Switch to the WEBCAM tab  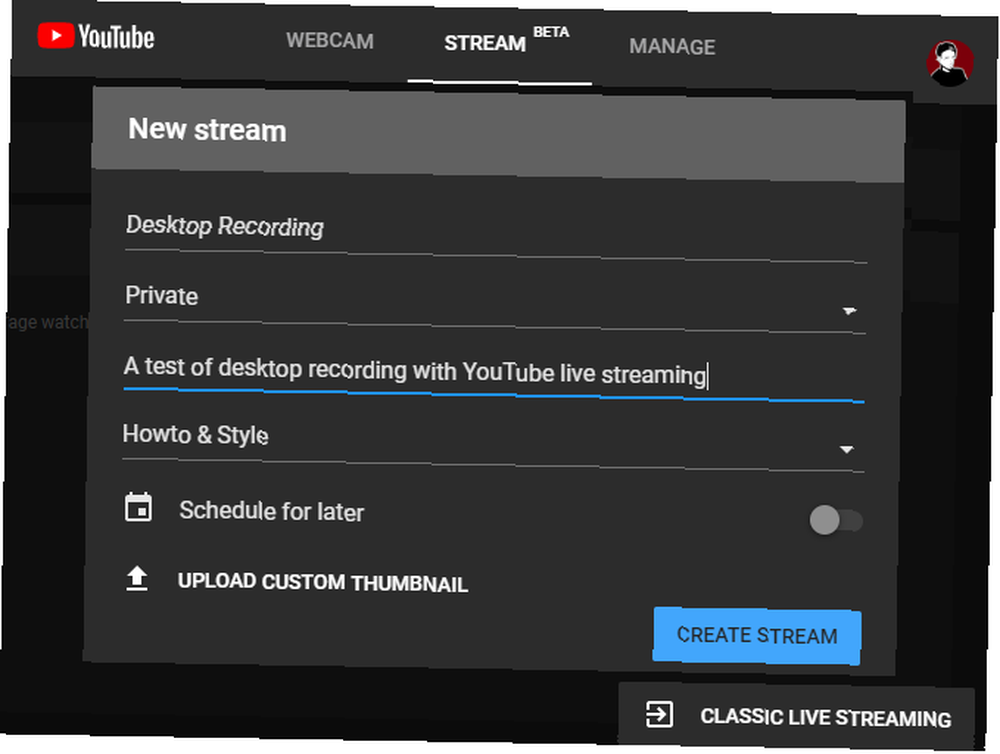pyautogui.click(x=330, y=41)
